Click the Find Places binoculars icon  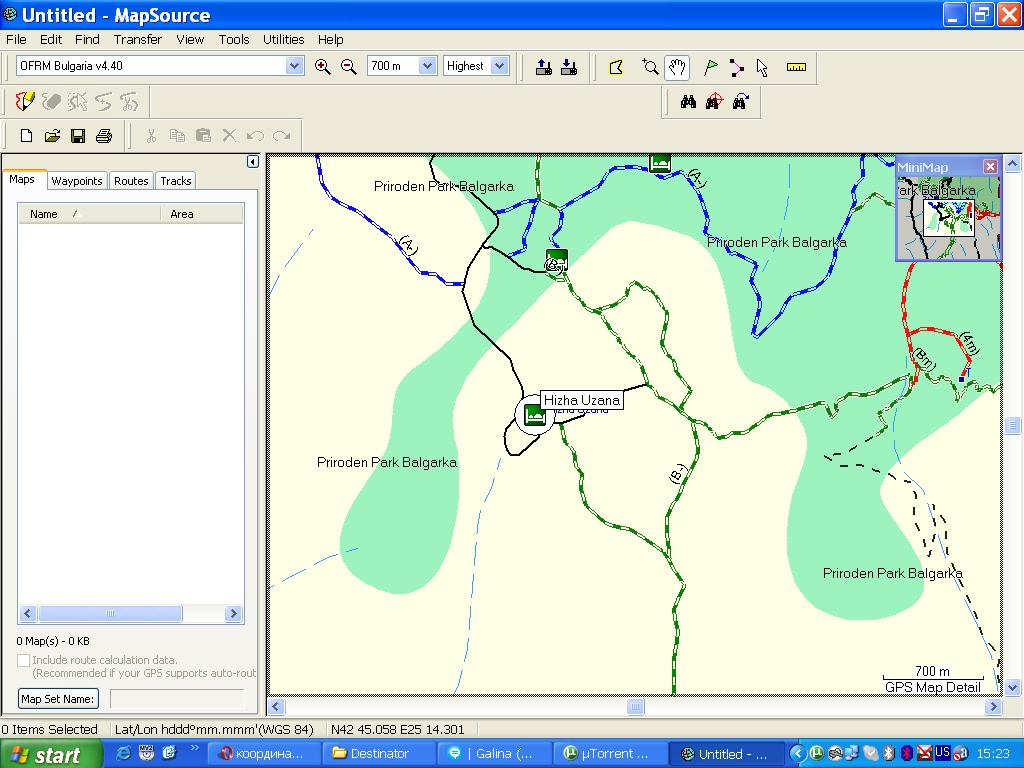pos(688,102)
